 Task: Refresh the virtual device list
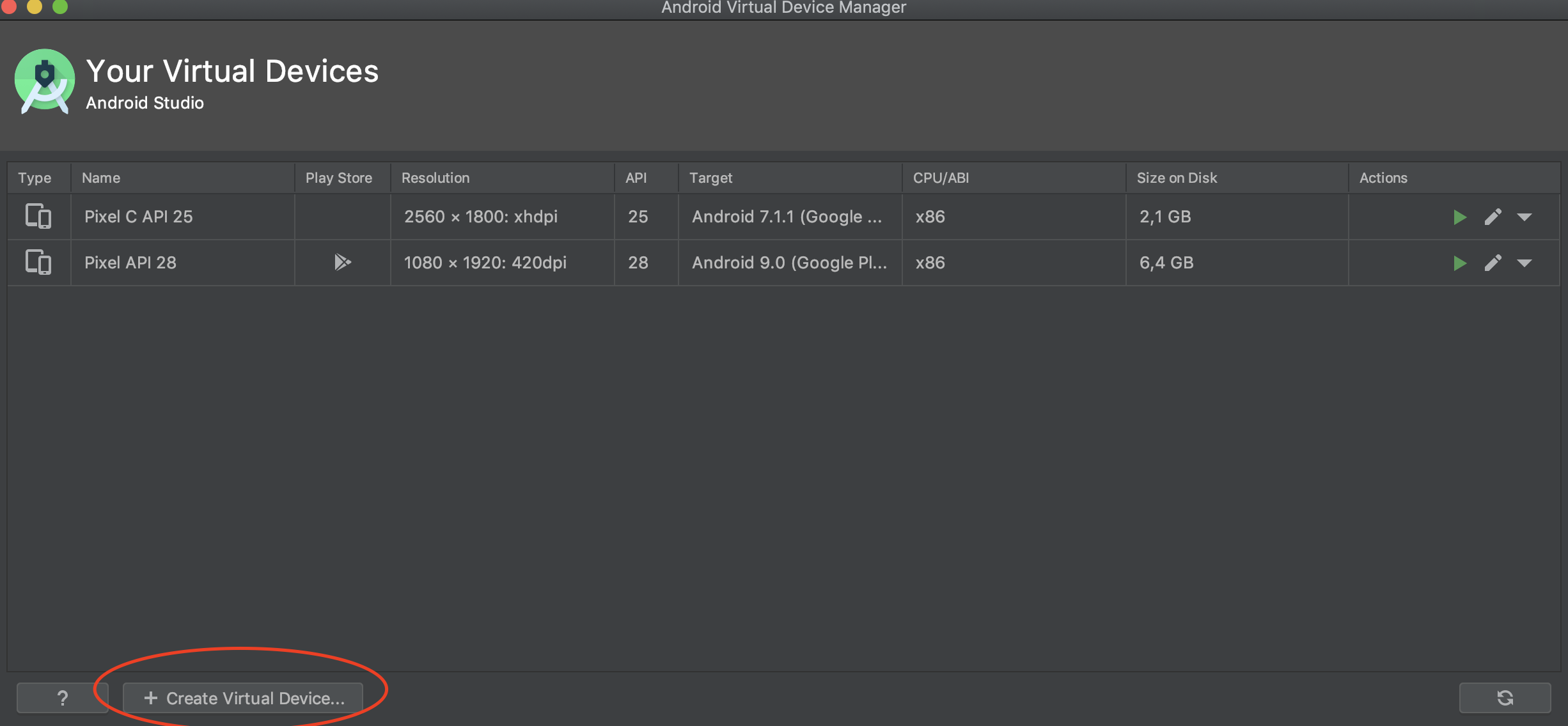(1505, 697)
